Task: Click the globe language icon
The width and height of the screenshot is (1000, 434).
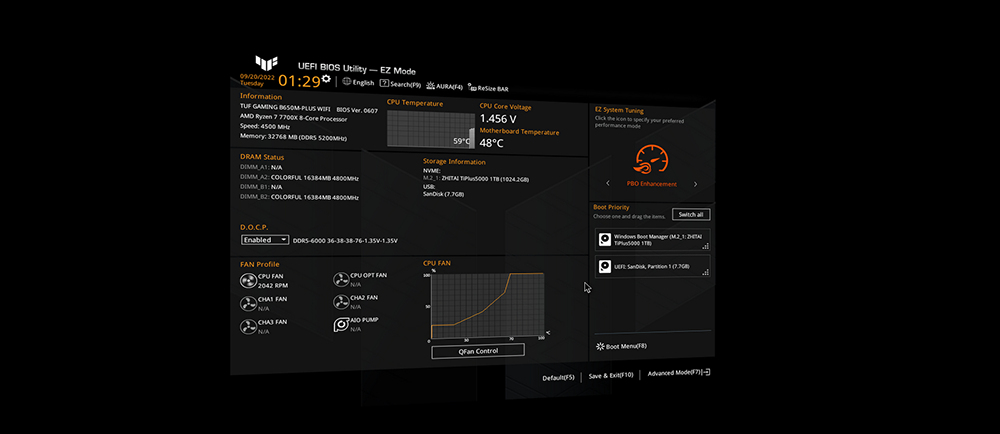Action: coord(347,82)
